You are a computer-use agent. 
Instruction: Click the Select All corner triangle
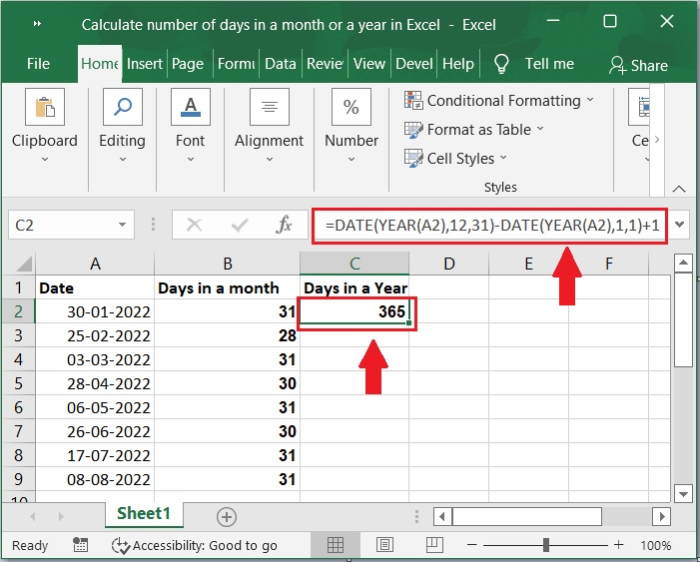(24, 264)
